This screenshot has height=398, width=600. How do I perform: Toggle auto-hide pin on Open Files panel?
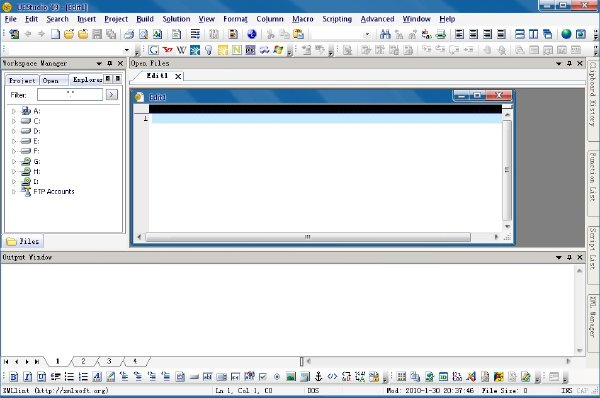[569, 64]
